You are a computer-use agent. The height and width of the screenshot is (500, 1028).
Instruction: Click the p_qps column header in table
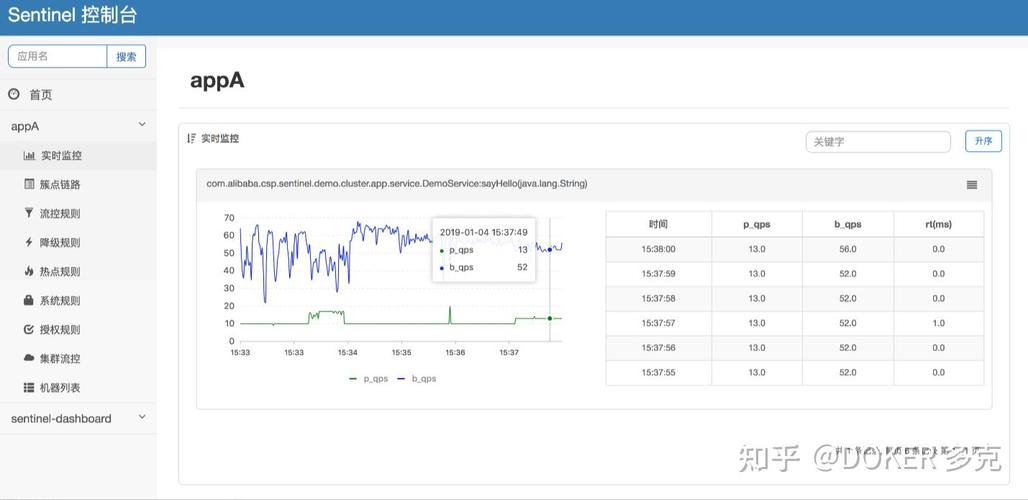(757, 224)
